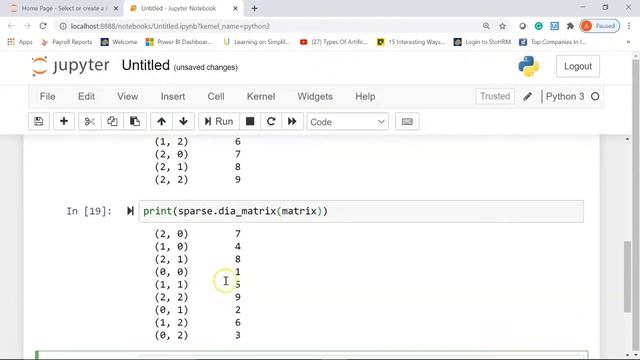Click the browser back arrow

(11, 26)
